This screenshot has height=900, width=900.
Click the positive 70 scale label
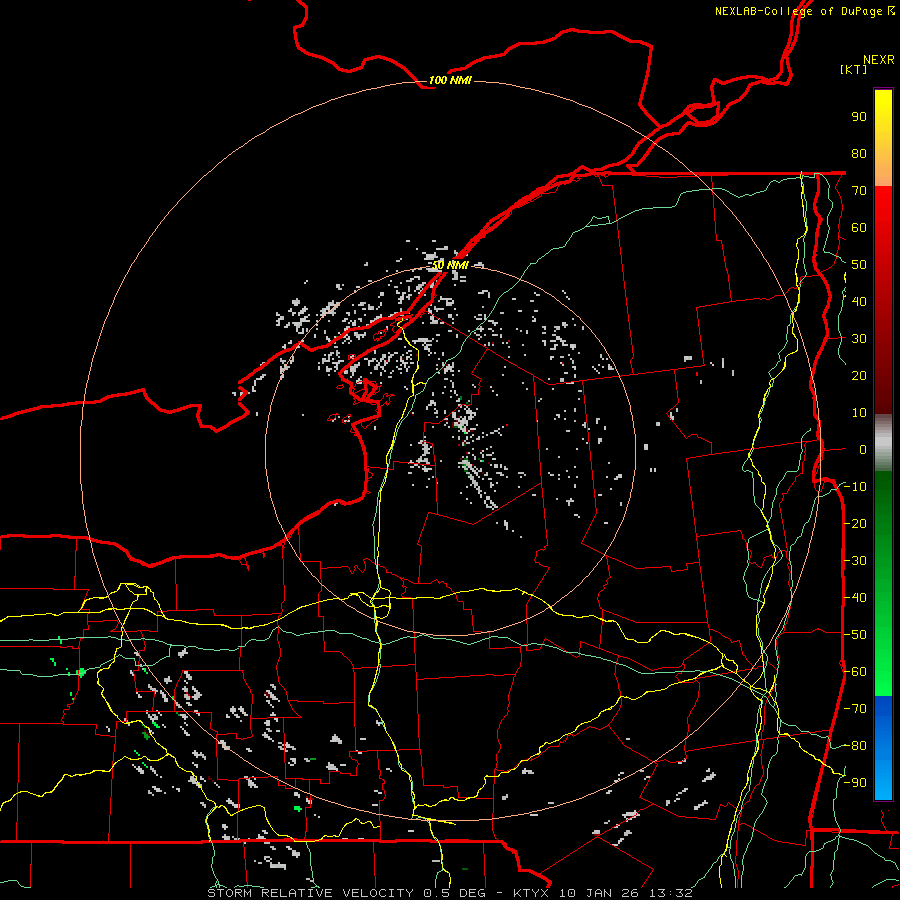coord(859,191)
